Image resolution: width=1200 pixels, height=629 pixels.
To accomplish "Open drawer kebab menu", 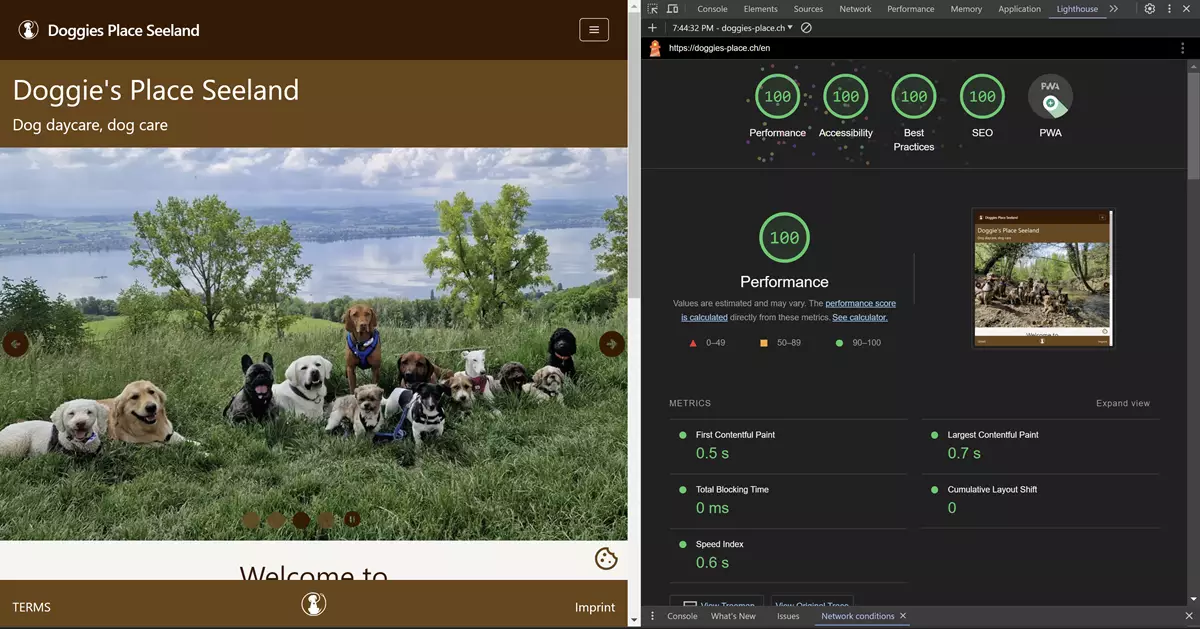I will (653, 616).
